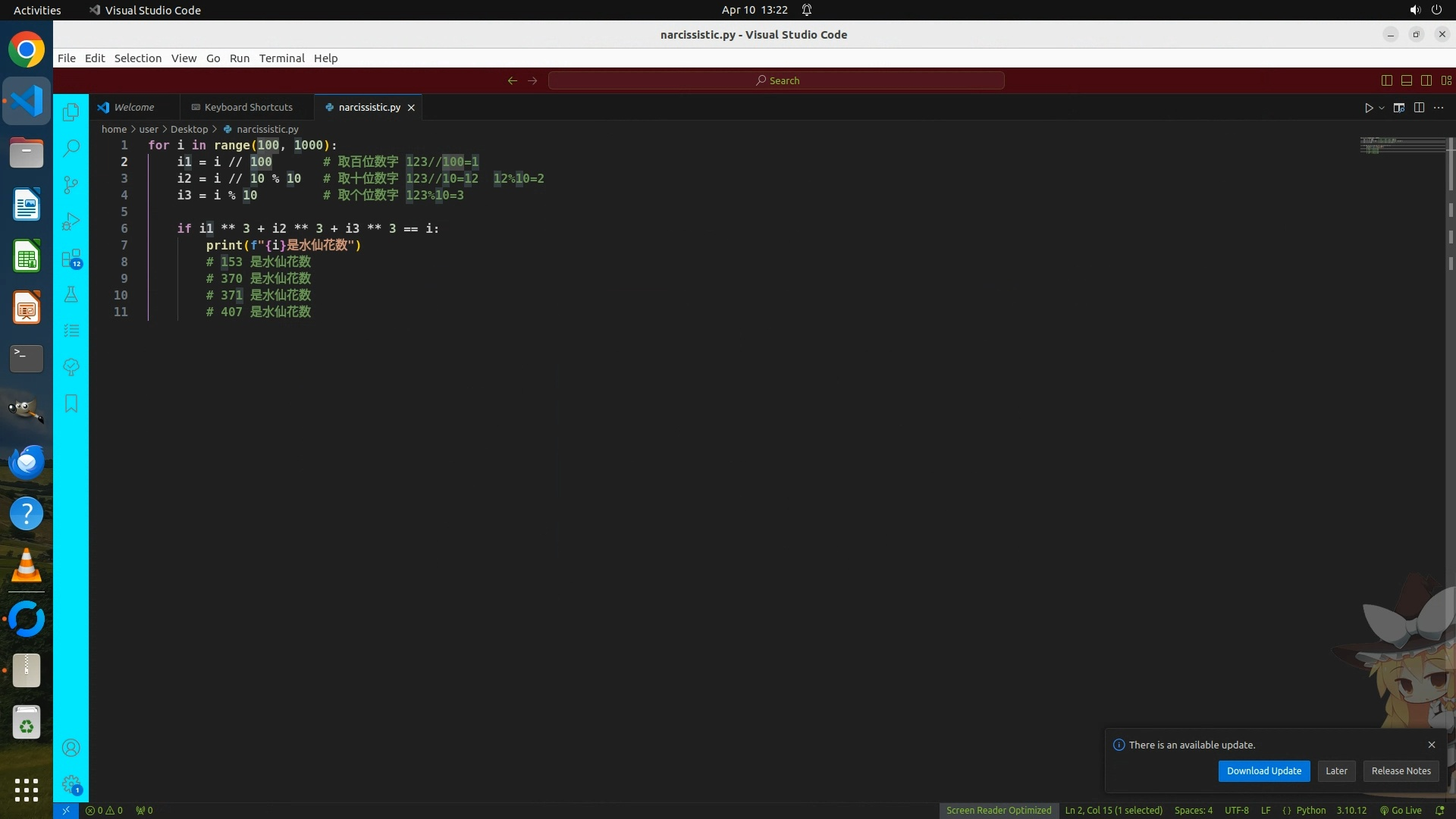Click the Download Update button
The width and height of the screenshot is (1456, 819).
click(x=1263, y=770)
